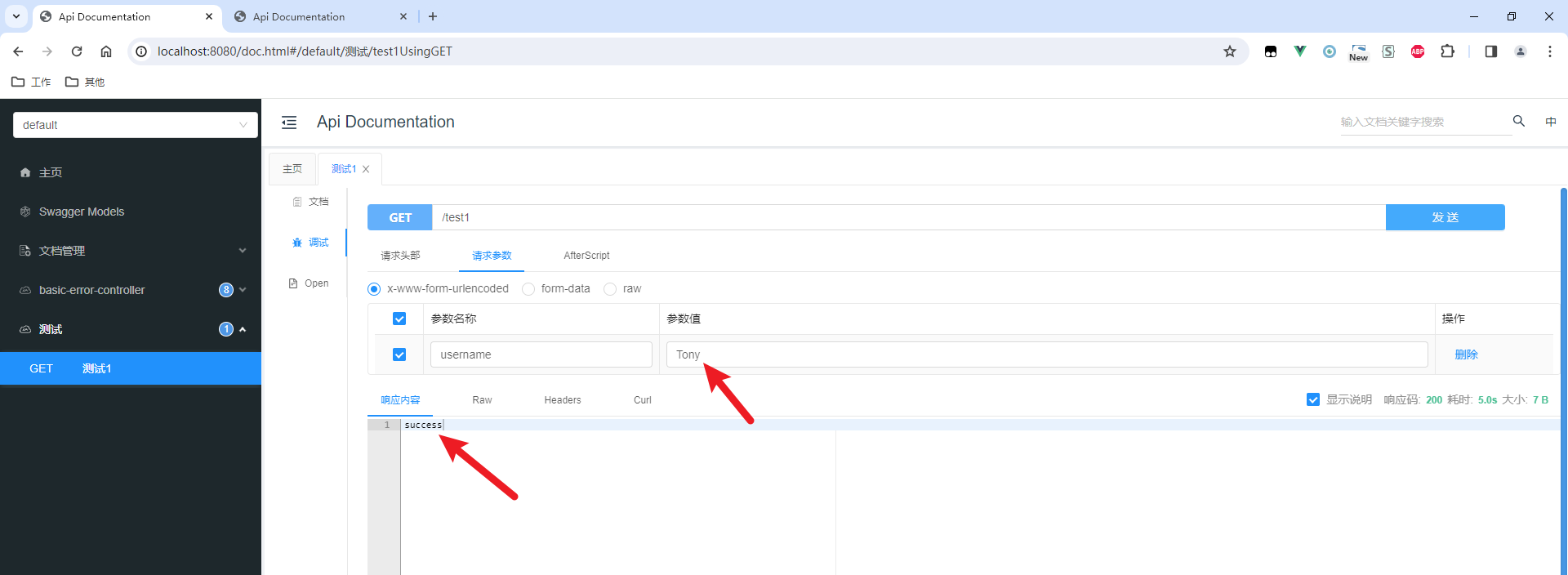
Task: Click the black mask extension icon
Action: point(1271,51)
